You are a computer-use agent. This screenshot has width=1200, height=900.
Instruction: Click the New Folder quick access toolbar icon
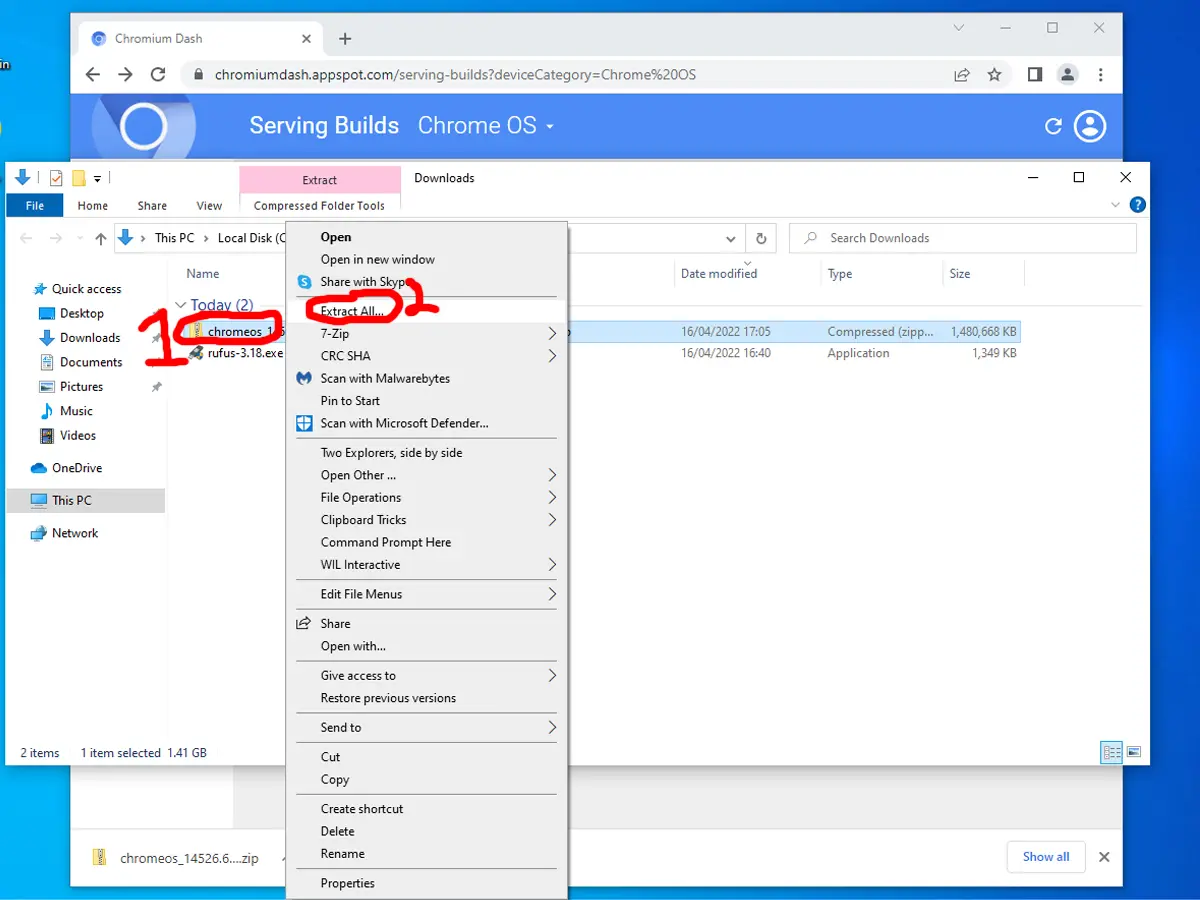[x=78, y=178]
